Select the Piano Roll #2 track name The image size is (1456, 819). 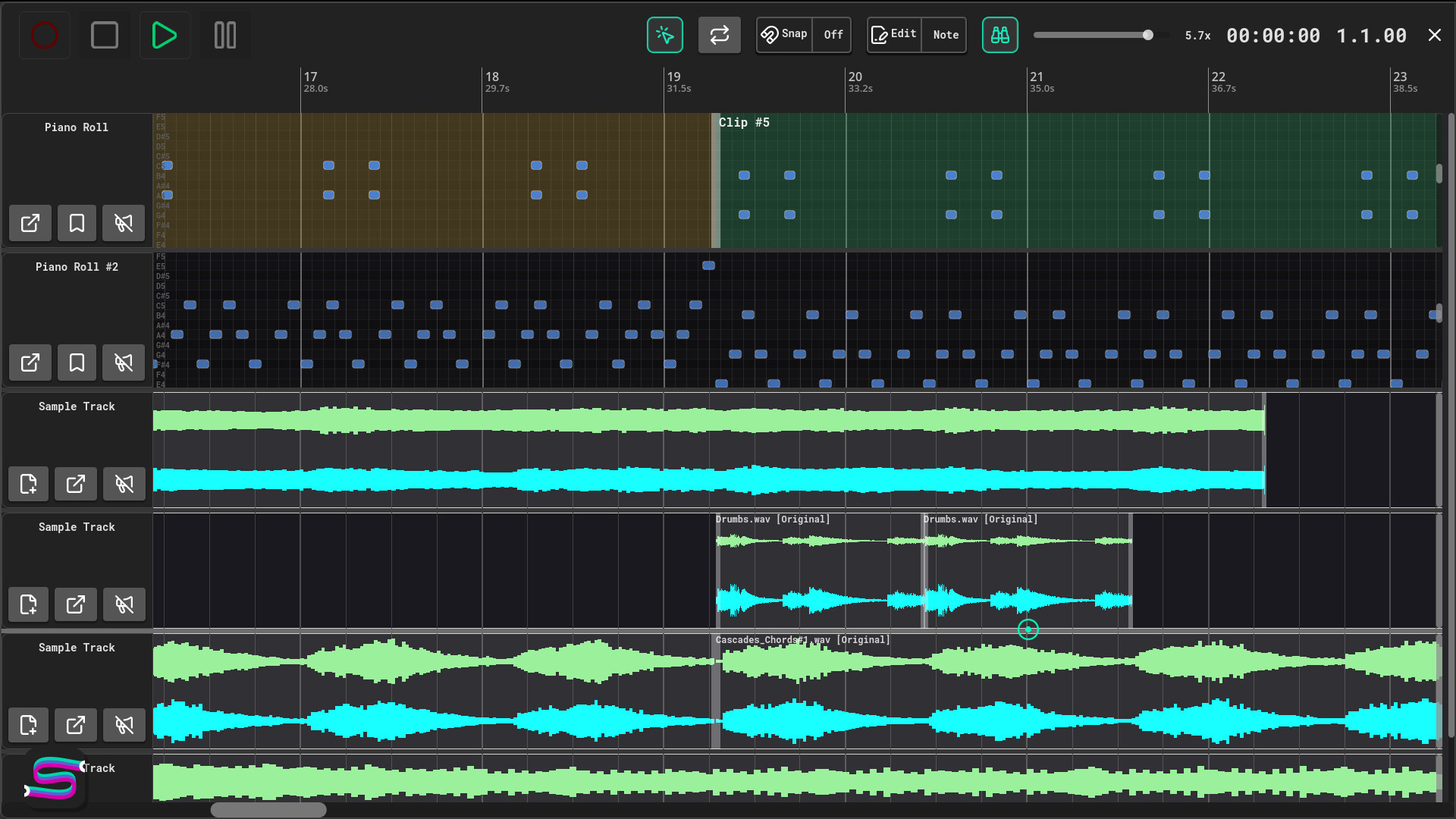(77, 267)
